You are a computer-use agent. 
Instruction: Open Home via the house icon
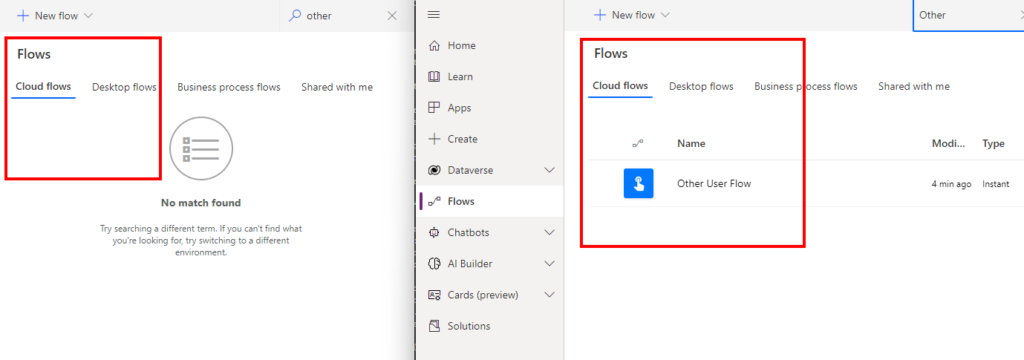434,46
